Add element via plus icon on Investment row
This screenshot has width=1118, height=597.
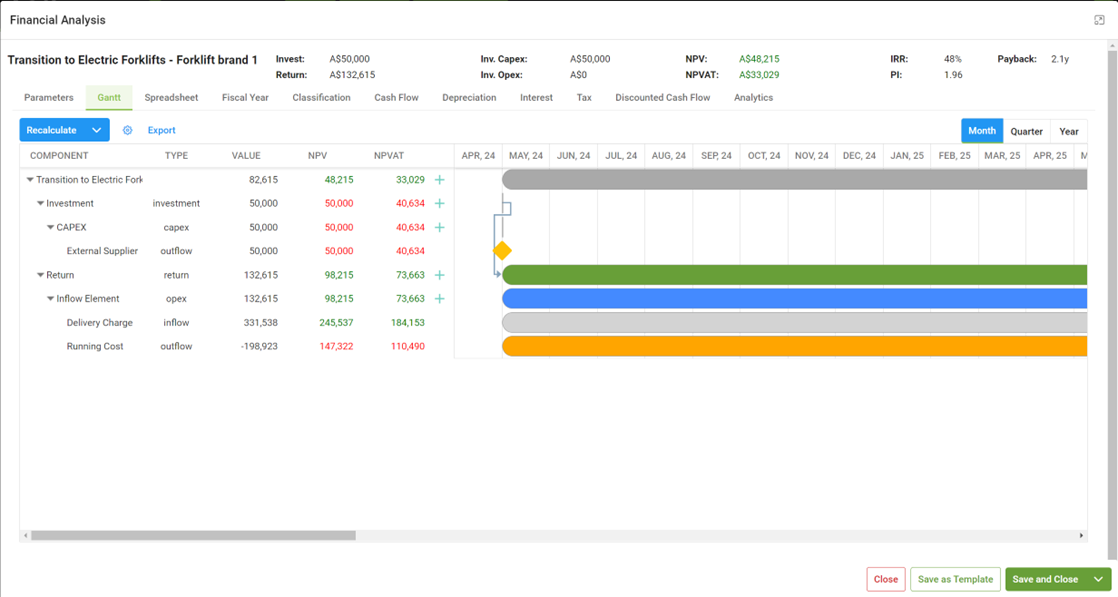click(x=437, y=203)
